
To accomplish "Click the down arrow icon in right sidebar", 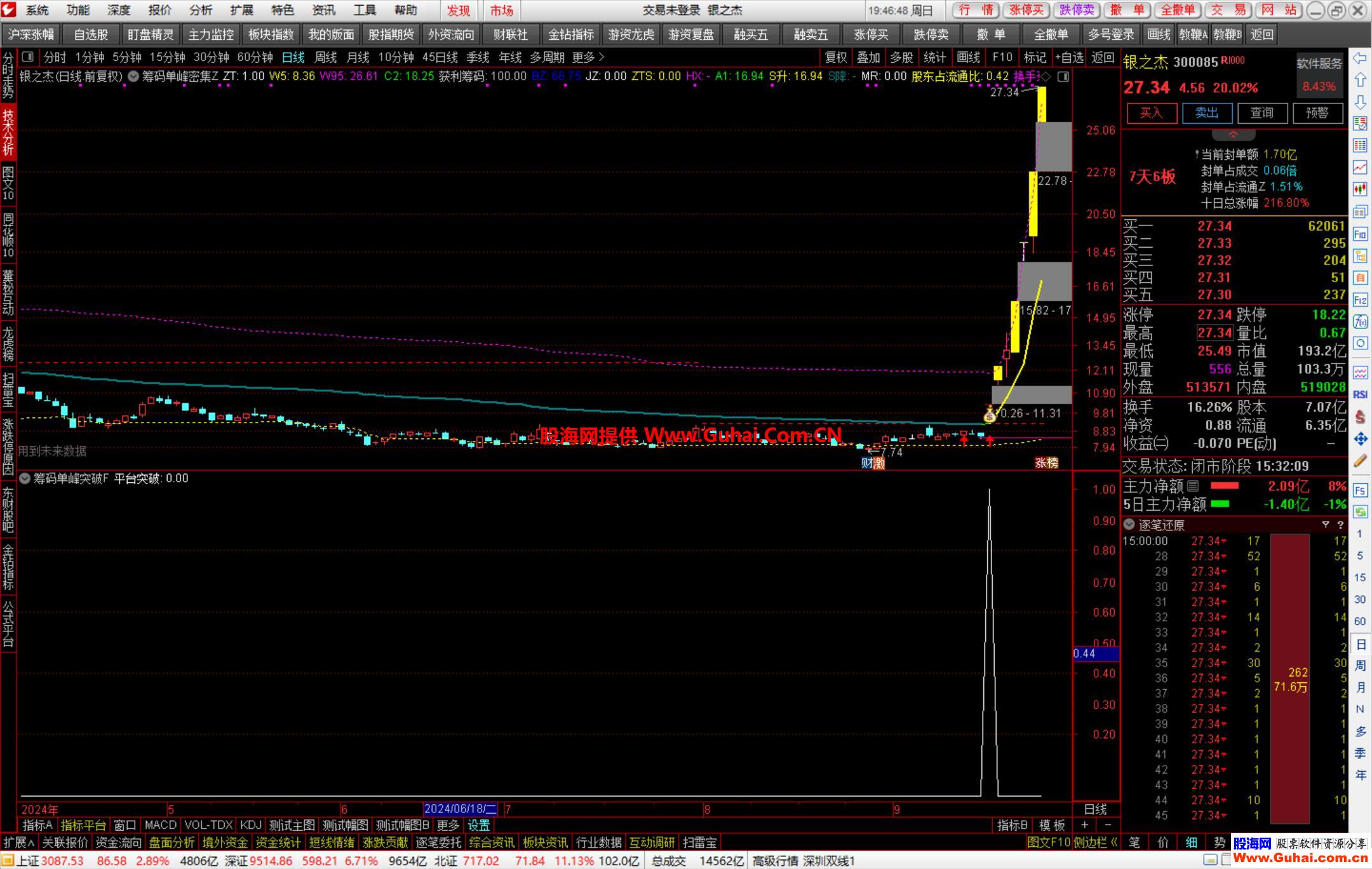I will tap(1359, 102).
